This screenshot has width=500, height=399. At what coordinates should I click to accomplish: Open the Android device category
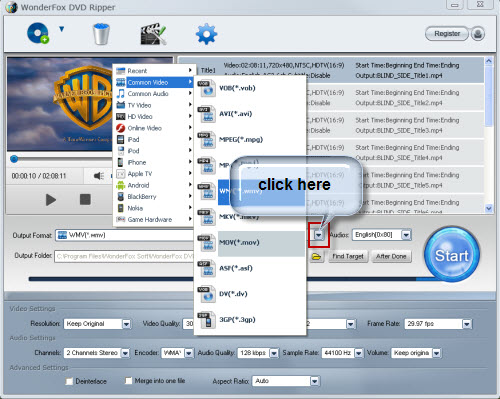click(x=154, y=185)
